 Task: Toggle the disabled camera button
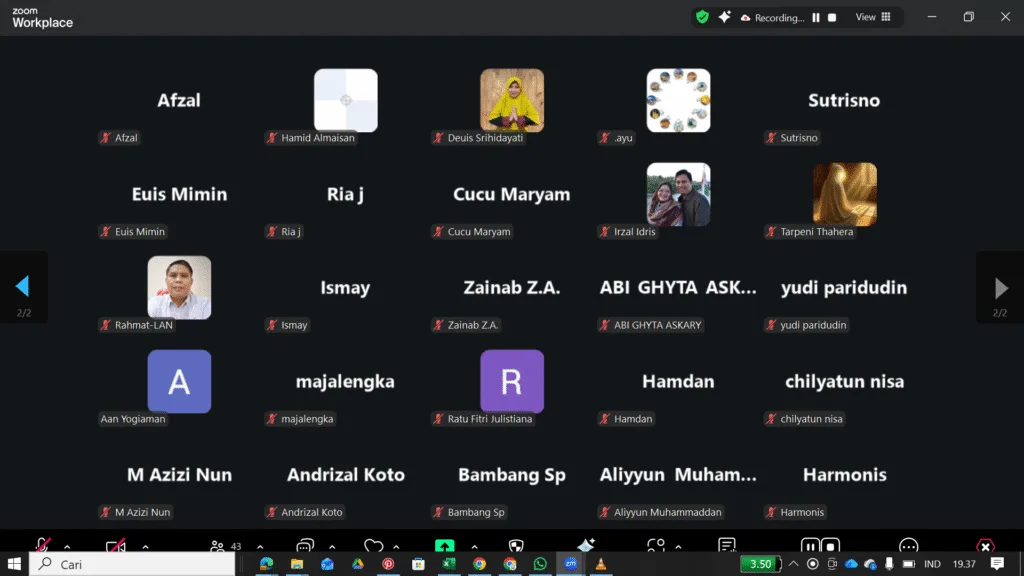tap(116, 545)
